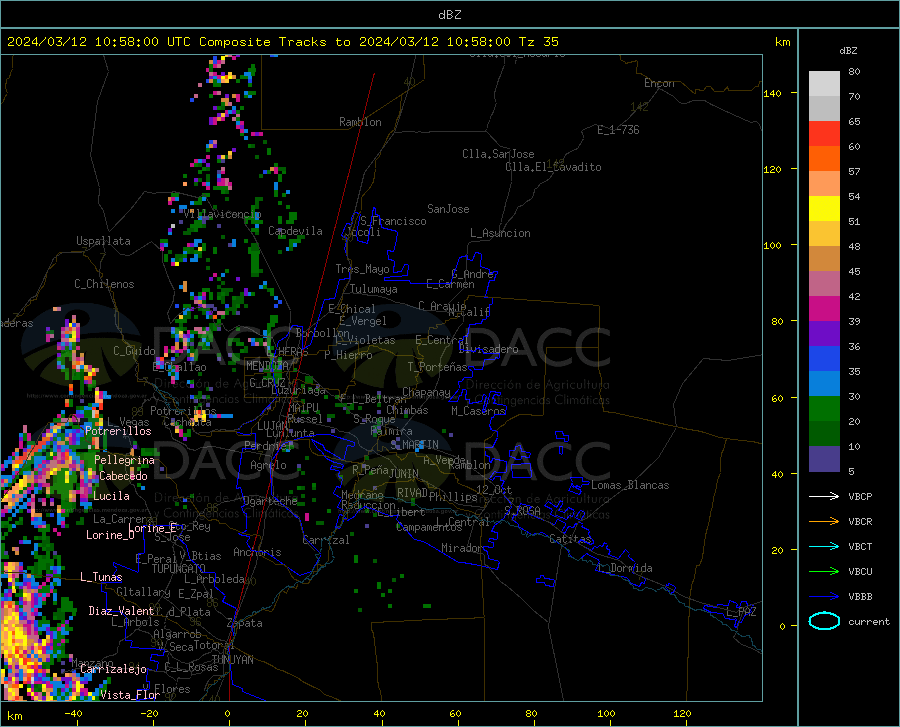The image size is (900, 727).
Task: Click the 'Clla.SanJose' label
Action: pyautogui.click(x=498, y=154)
